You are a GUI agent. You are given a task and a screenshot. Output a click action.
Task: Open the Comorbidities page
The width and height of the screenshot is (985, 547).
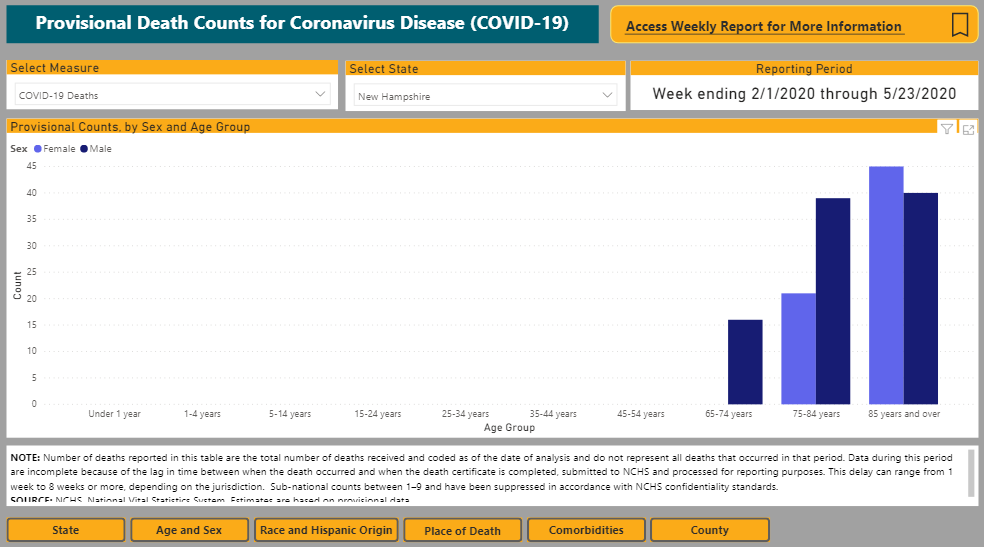586,530
